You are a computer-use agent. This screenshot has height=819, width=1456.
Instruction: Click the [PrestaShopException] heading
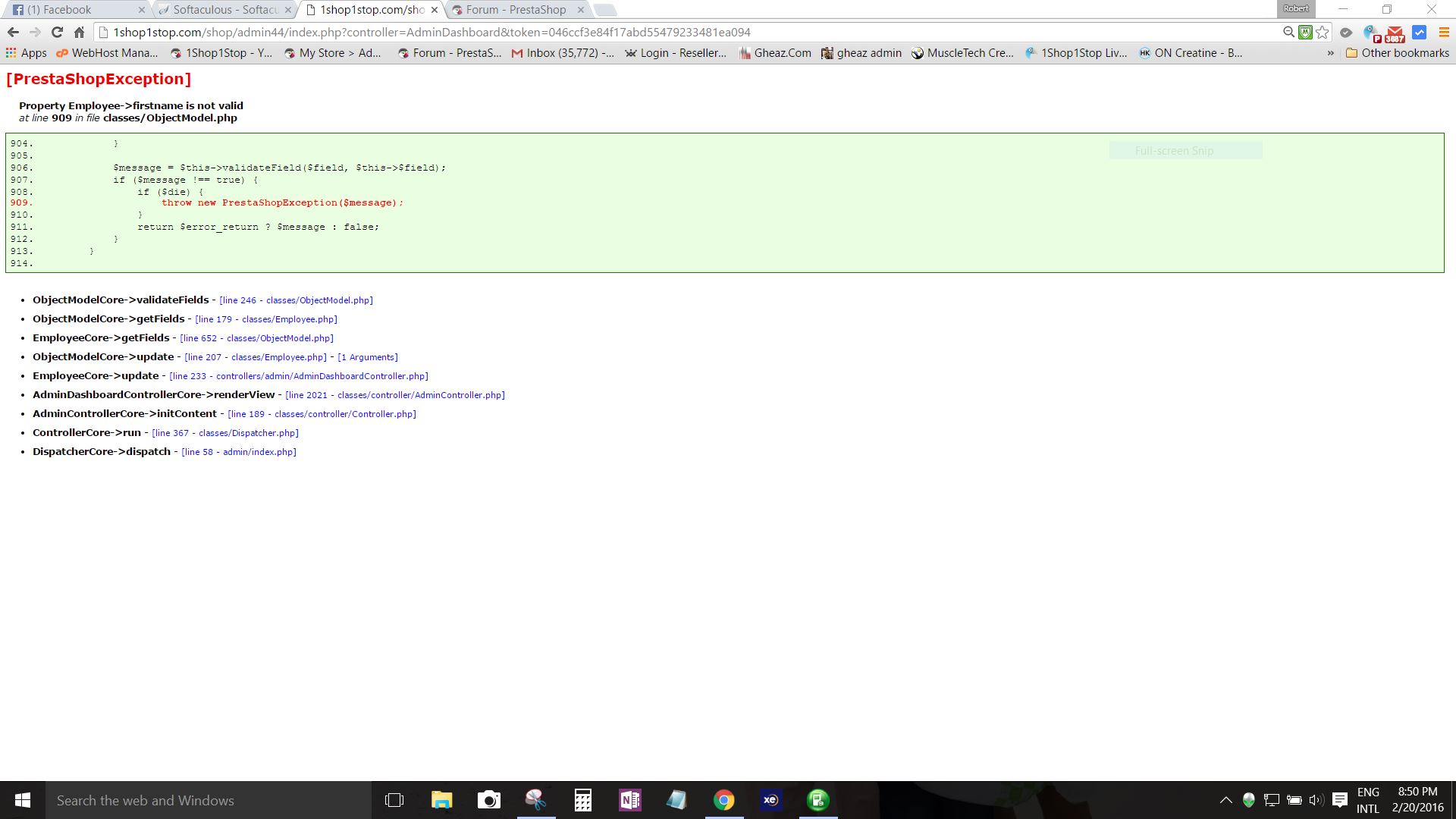tap(99, 79)
